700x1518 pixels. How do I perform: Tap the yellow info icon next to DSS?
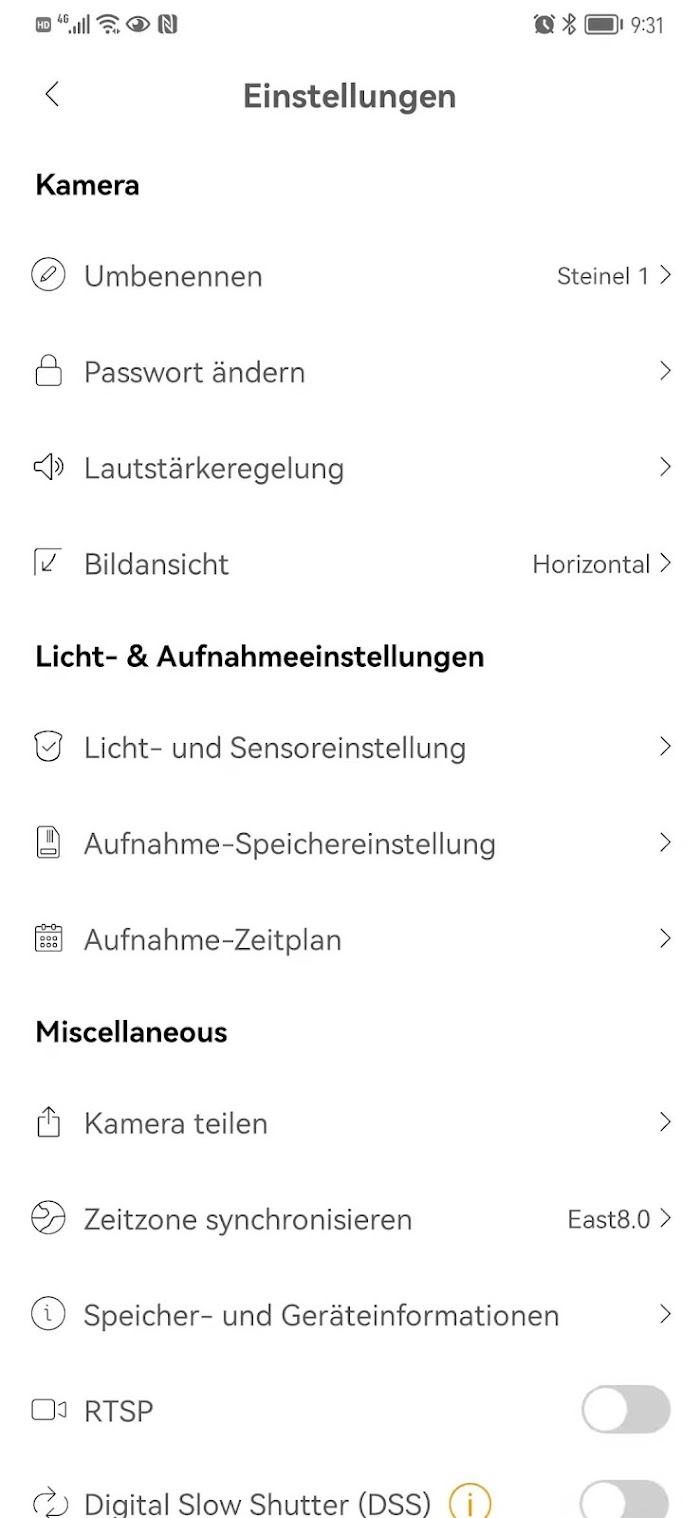(x=470, y=1502)
